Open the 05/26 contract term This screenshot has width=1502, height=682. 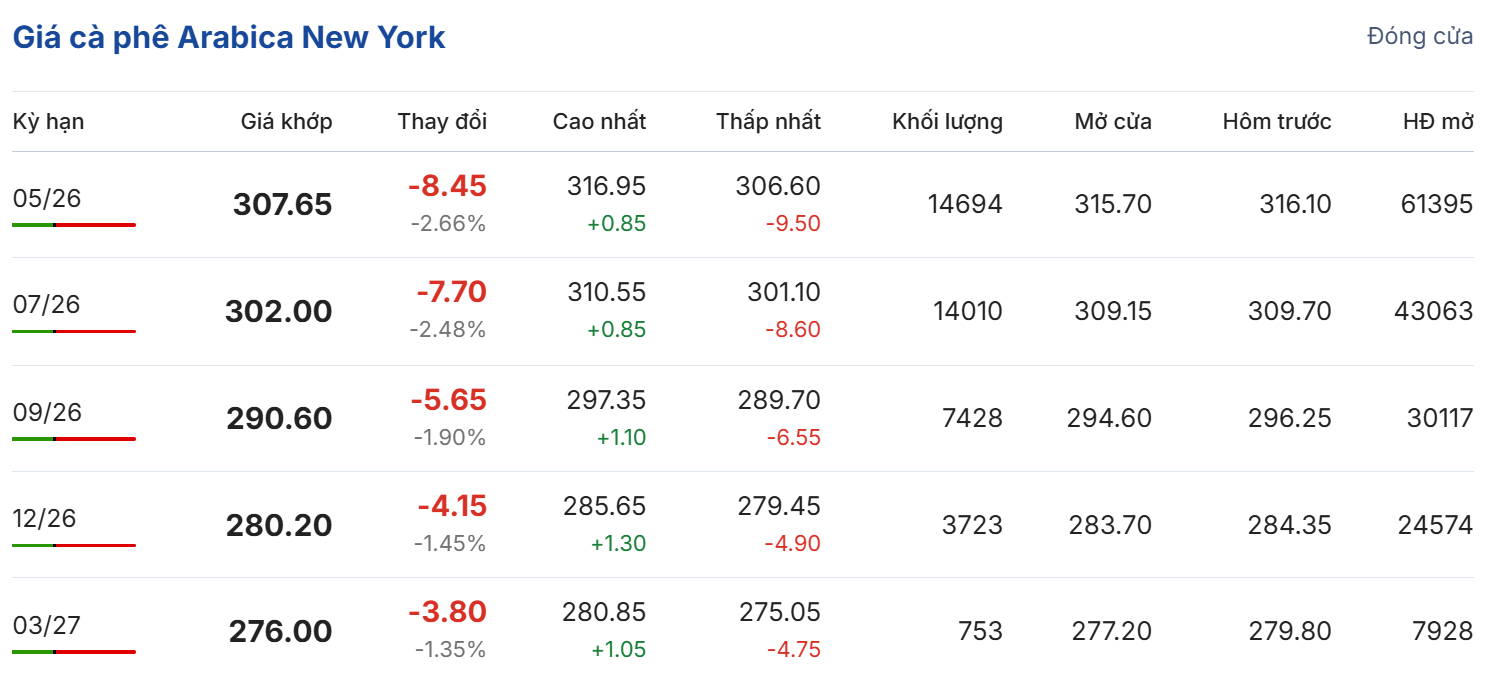[x=47, y=199]
